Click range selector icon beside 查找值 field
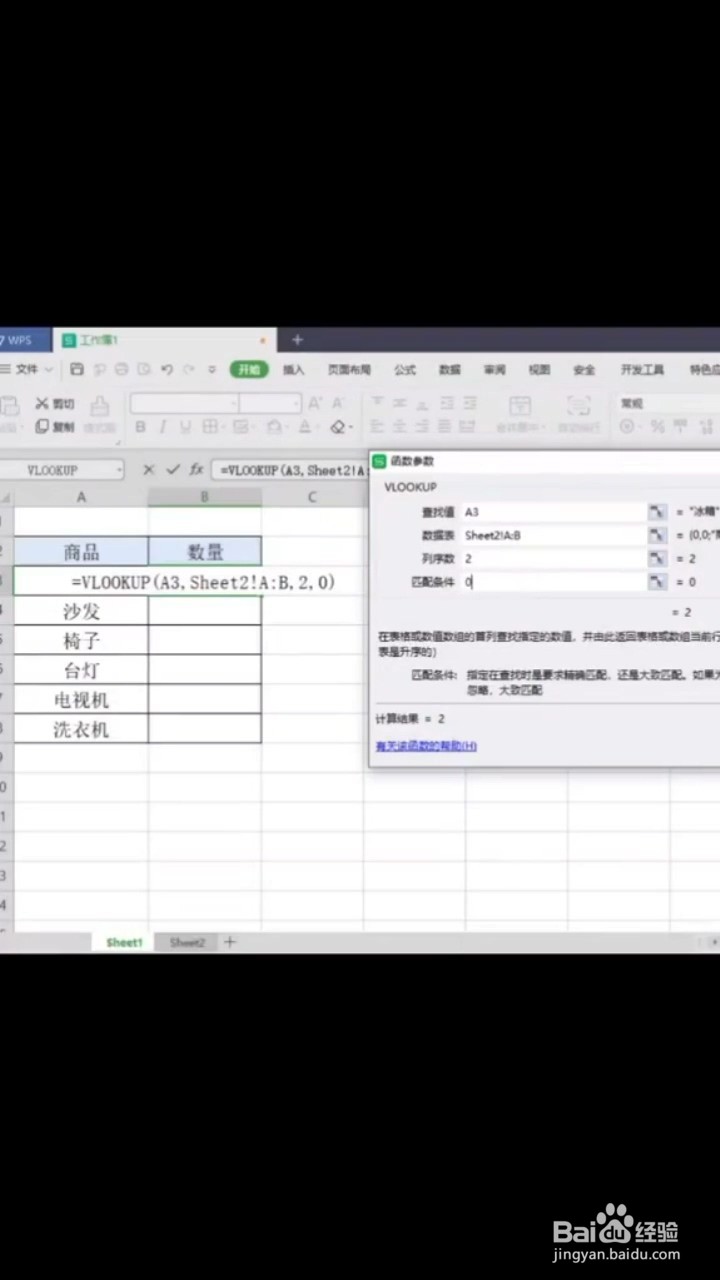The width and height of the screenshot is (720, 1280). [x=657, y=512]
